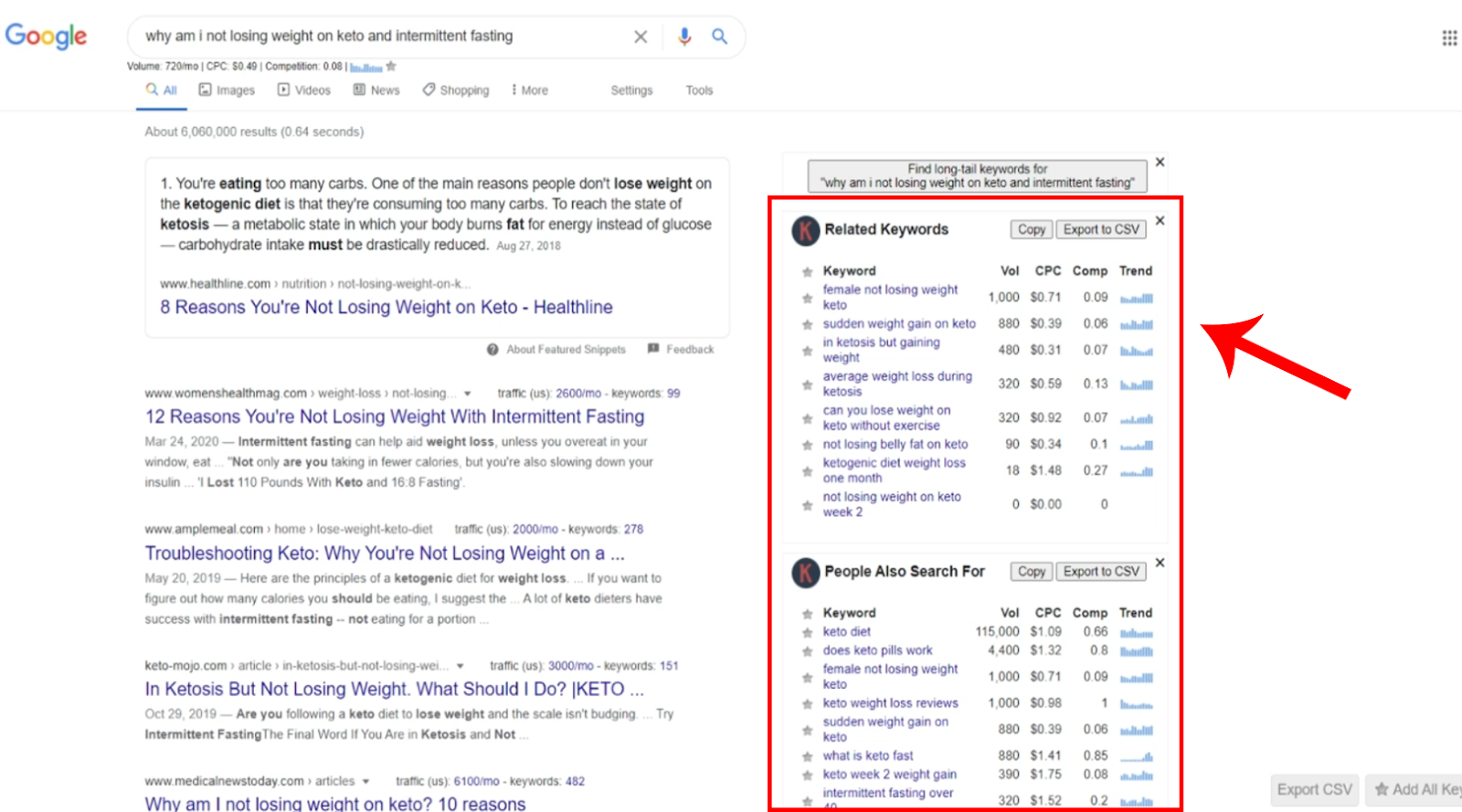Open 'Troubleshooting Keto' amplemeal result

tap(385, 554)
